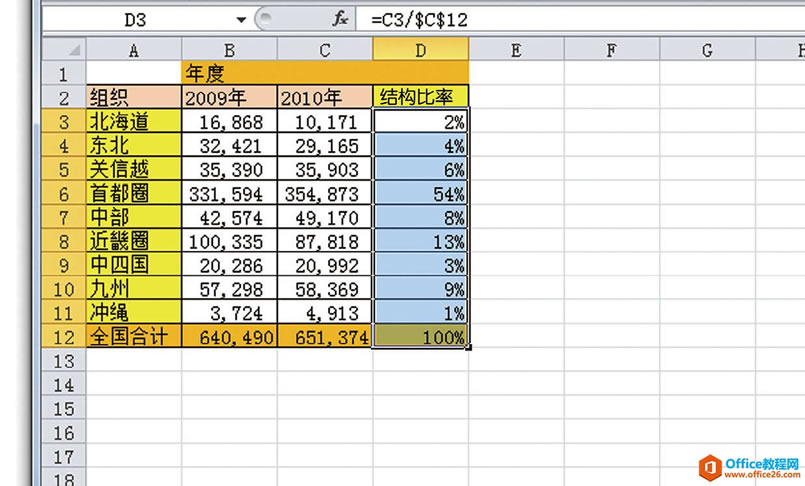This screenshot has height=486, width=805.
Task: Click the active cell showing 2%
Action: click(420, 121)
